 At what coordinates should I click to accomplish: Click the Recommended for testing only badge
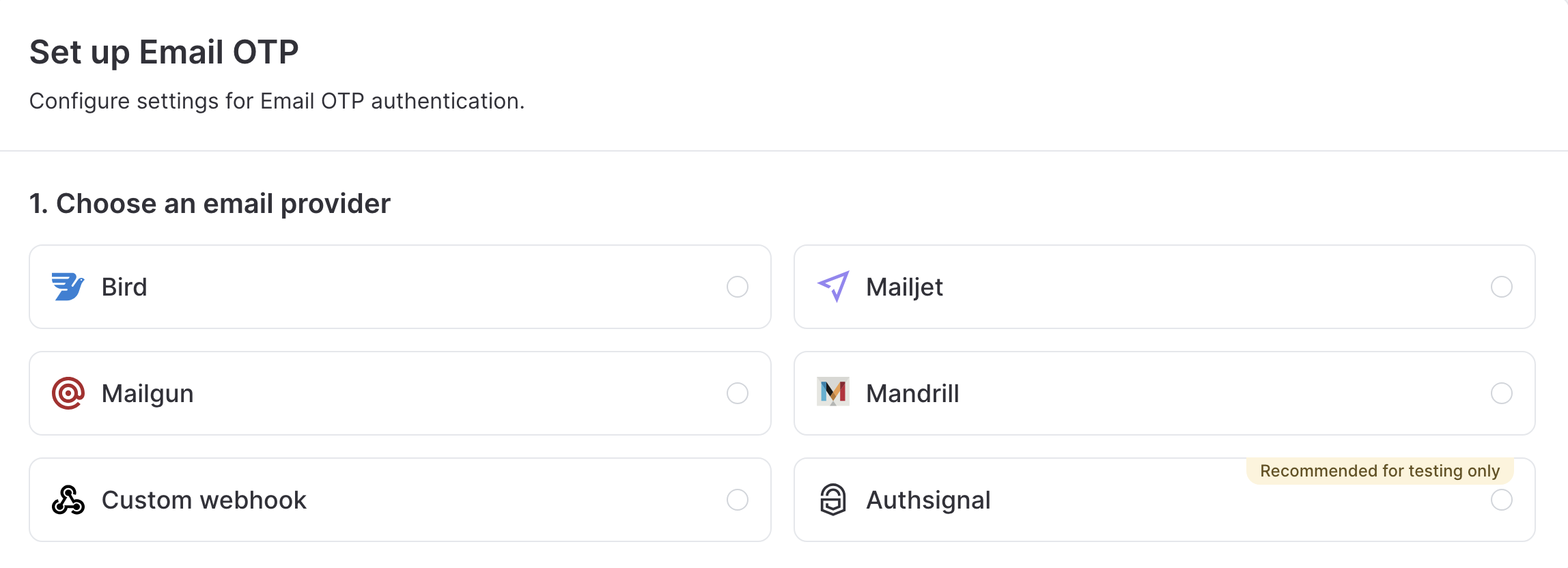[x=1380, y=471]
